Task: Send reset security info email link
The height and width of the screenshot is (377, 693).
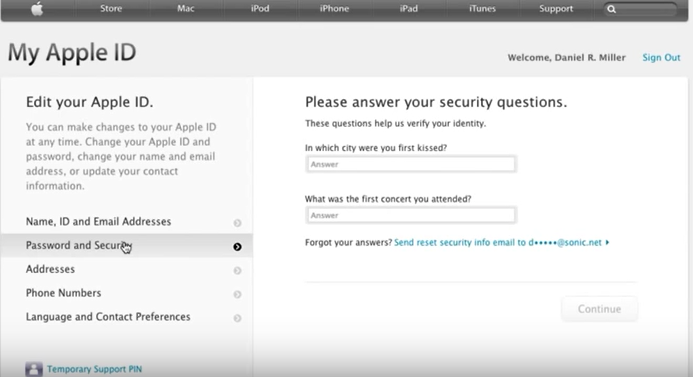Action: pos(501,242)
